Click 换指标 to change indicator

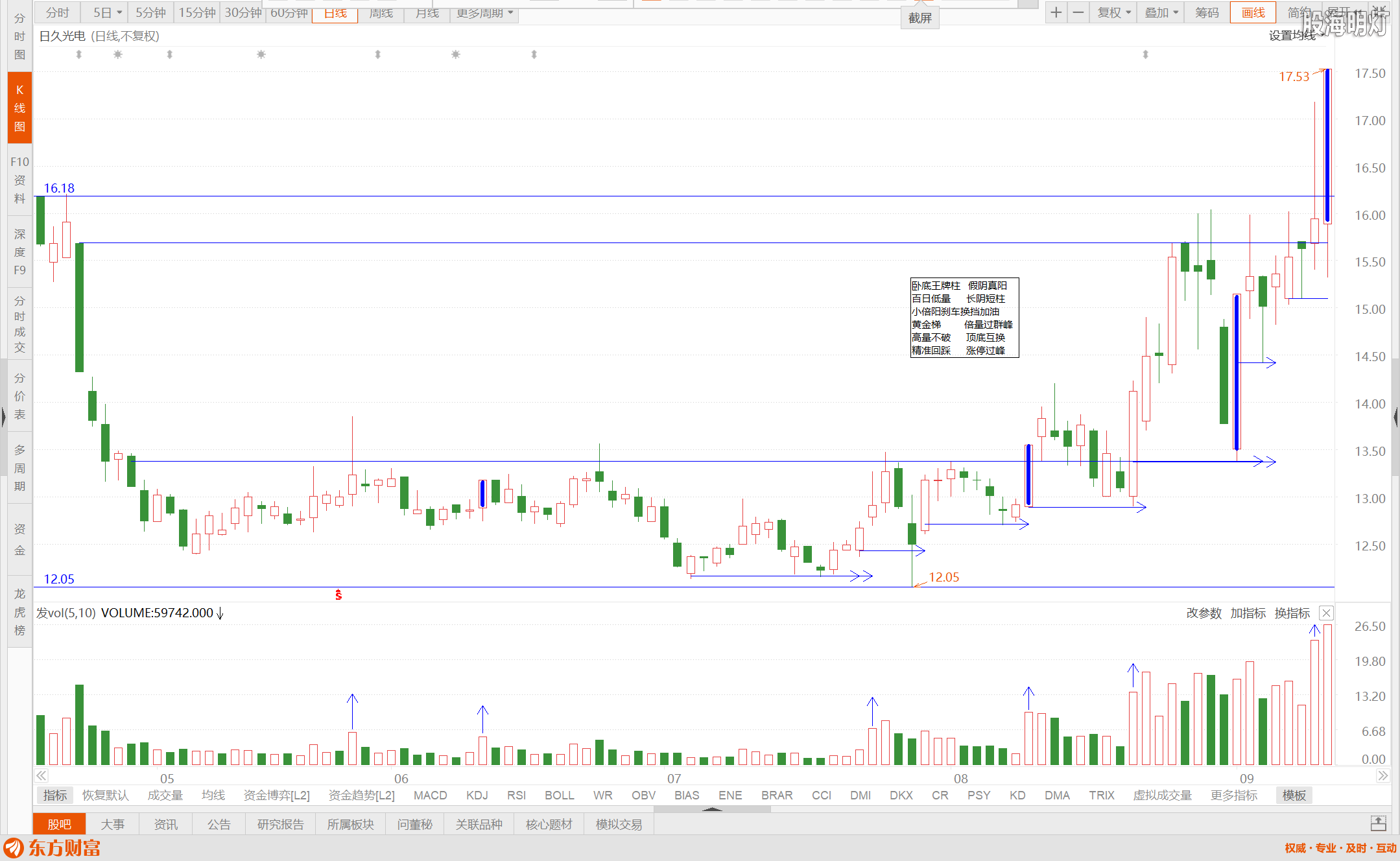[1292, 613]
